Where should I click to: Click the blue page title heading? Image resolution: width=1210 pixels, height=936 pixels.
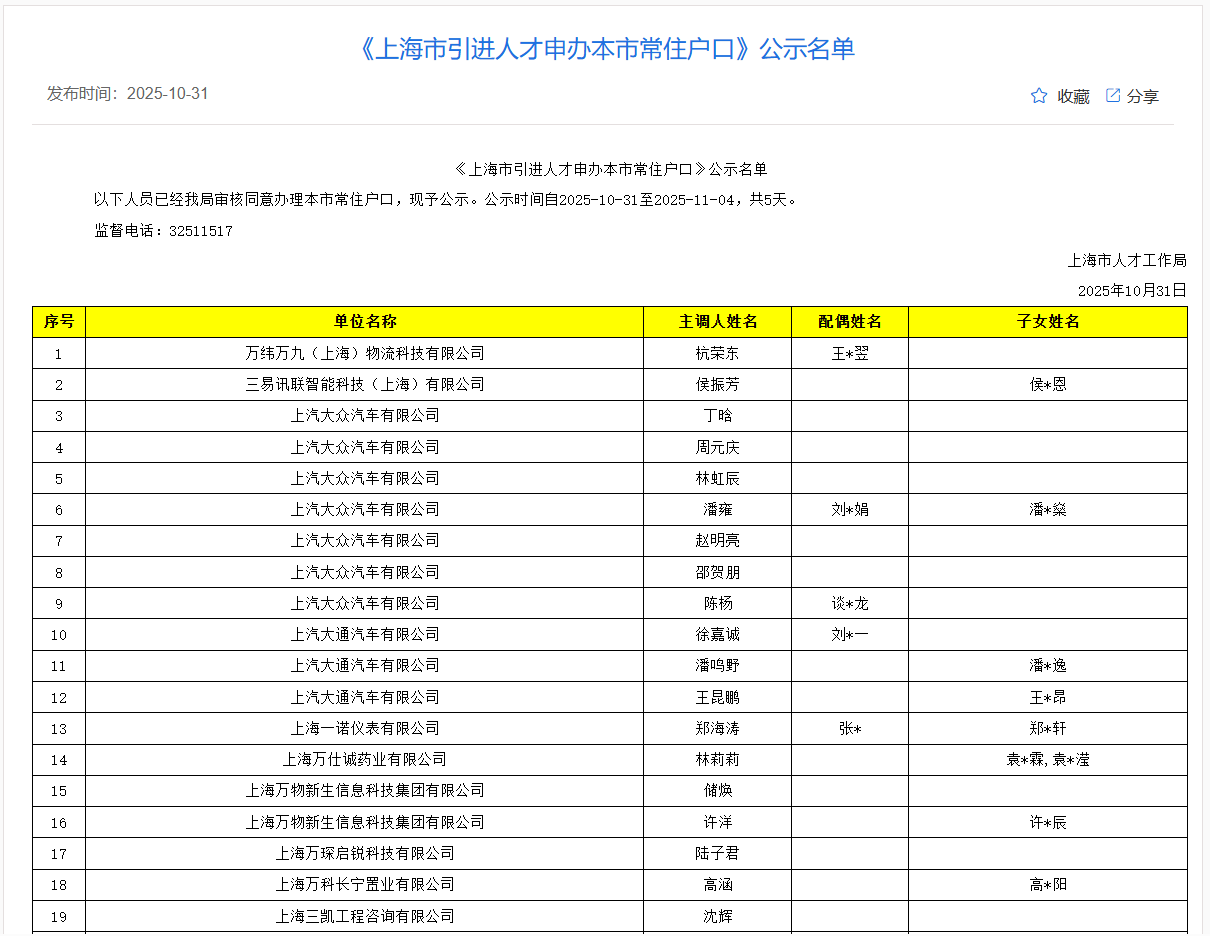pyautogui.click(x=605, y=49)
